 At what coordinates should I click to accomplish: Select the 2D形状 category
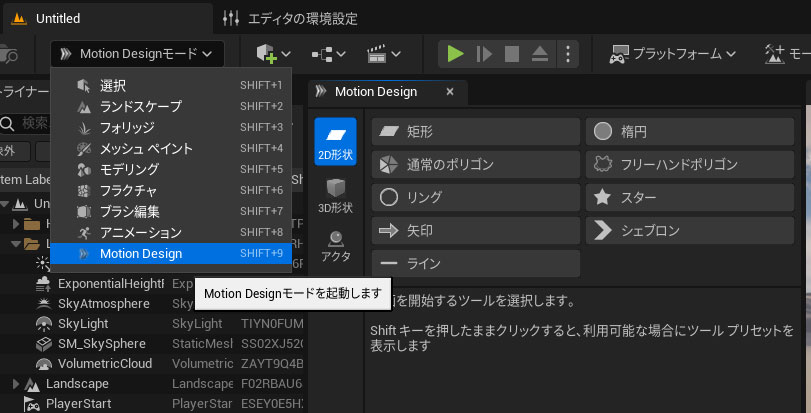tap(335, 141)
